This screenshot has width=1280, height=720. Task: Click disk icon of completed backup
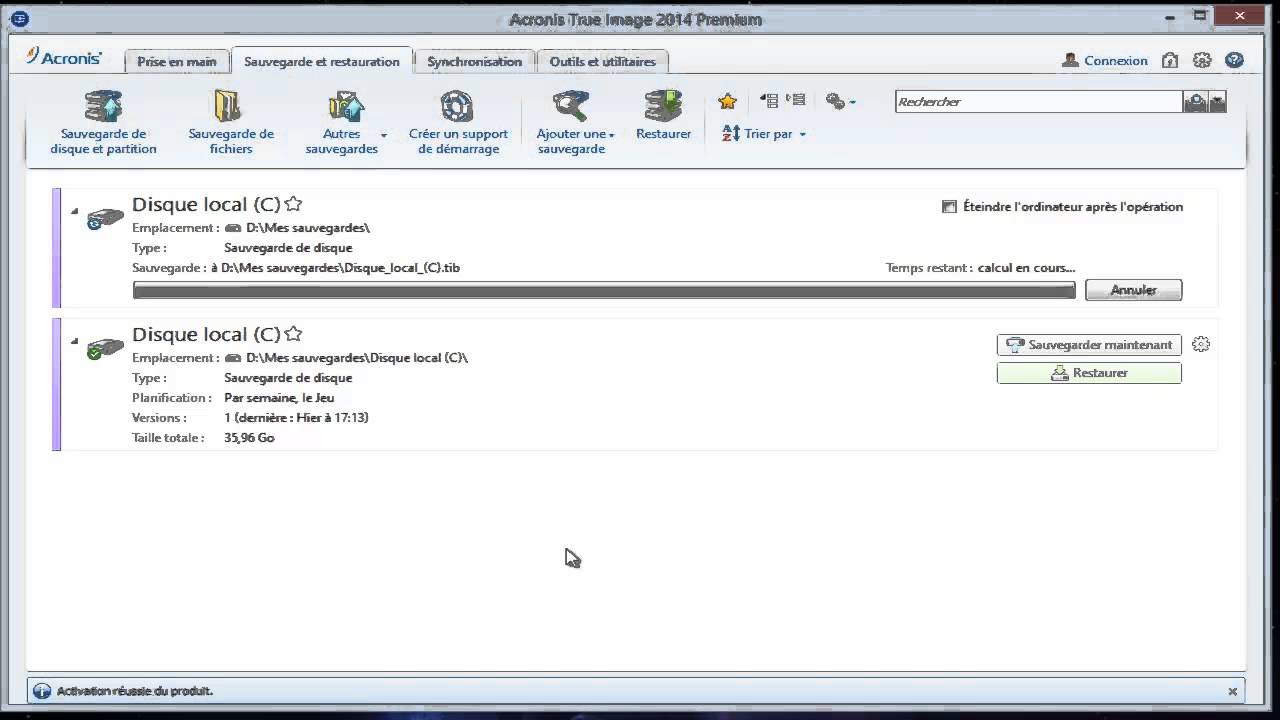(105, 348)
